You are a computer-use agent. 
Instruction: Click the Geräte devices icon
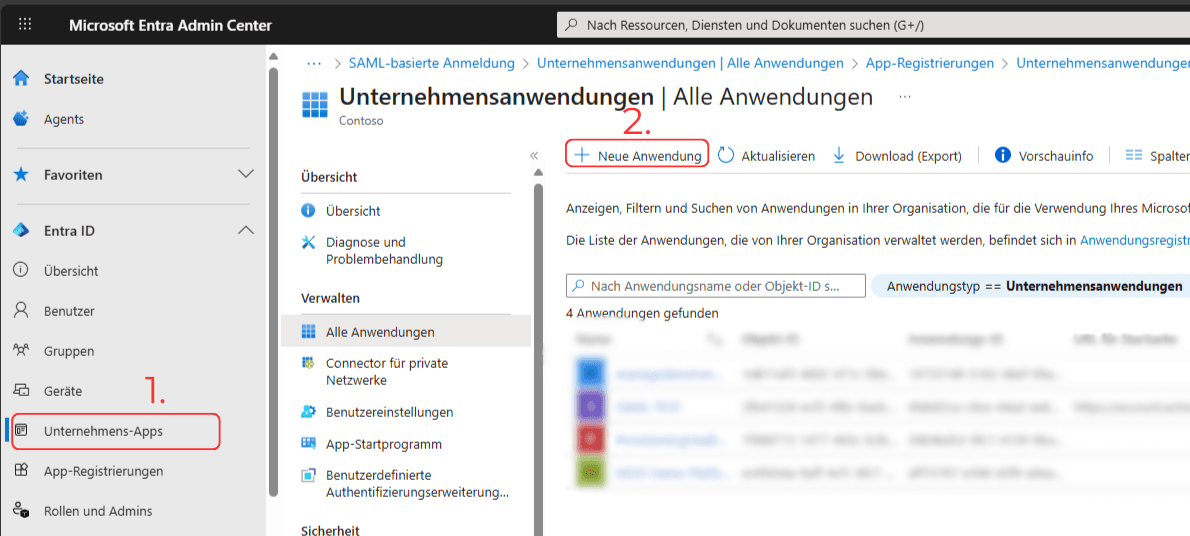pos(21,391)
